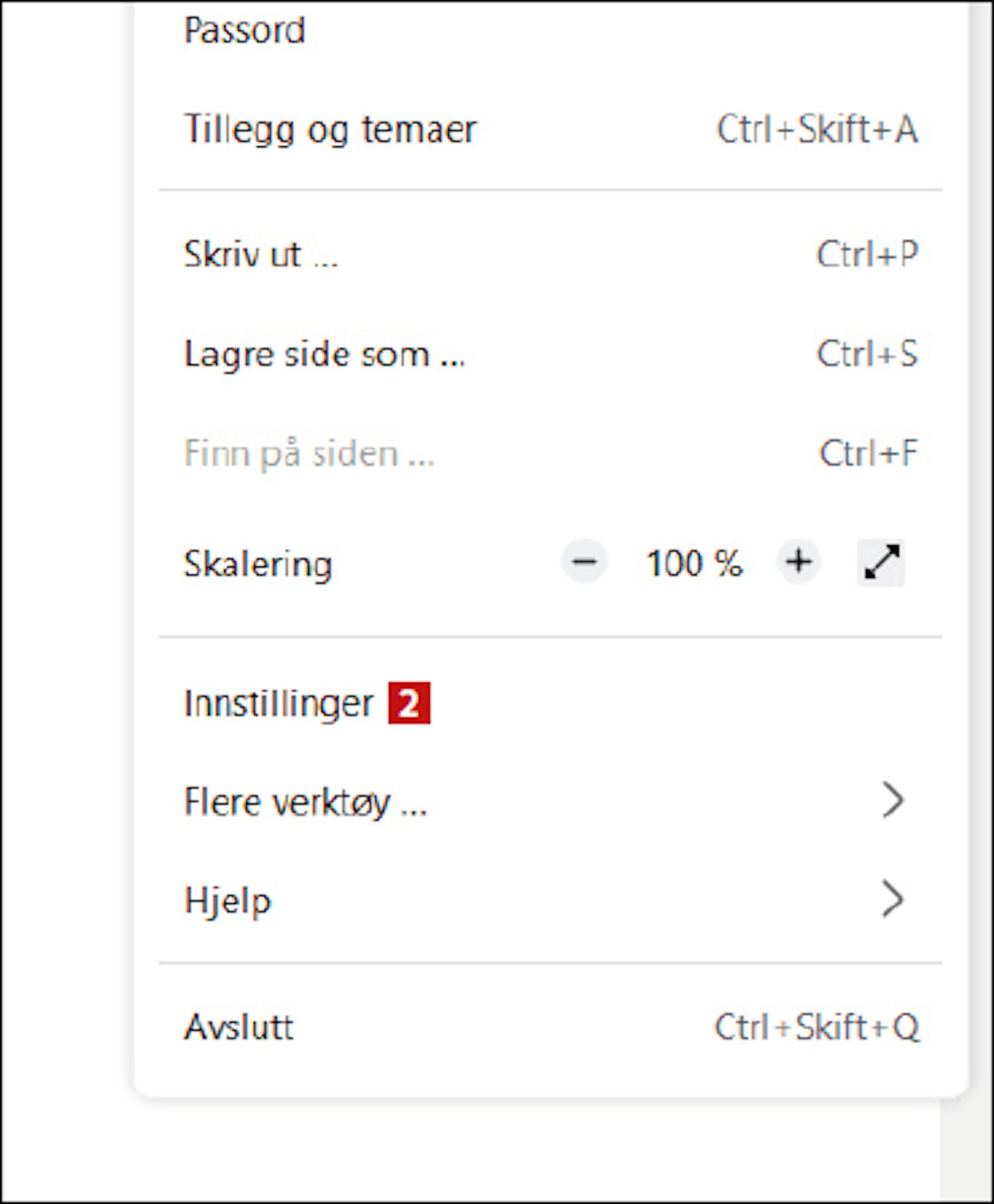This screenshot has height=1204, width=994.
Task: Click the red notification badge showing 2
Action: [409, 702]
